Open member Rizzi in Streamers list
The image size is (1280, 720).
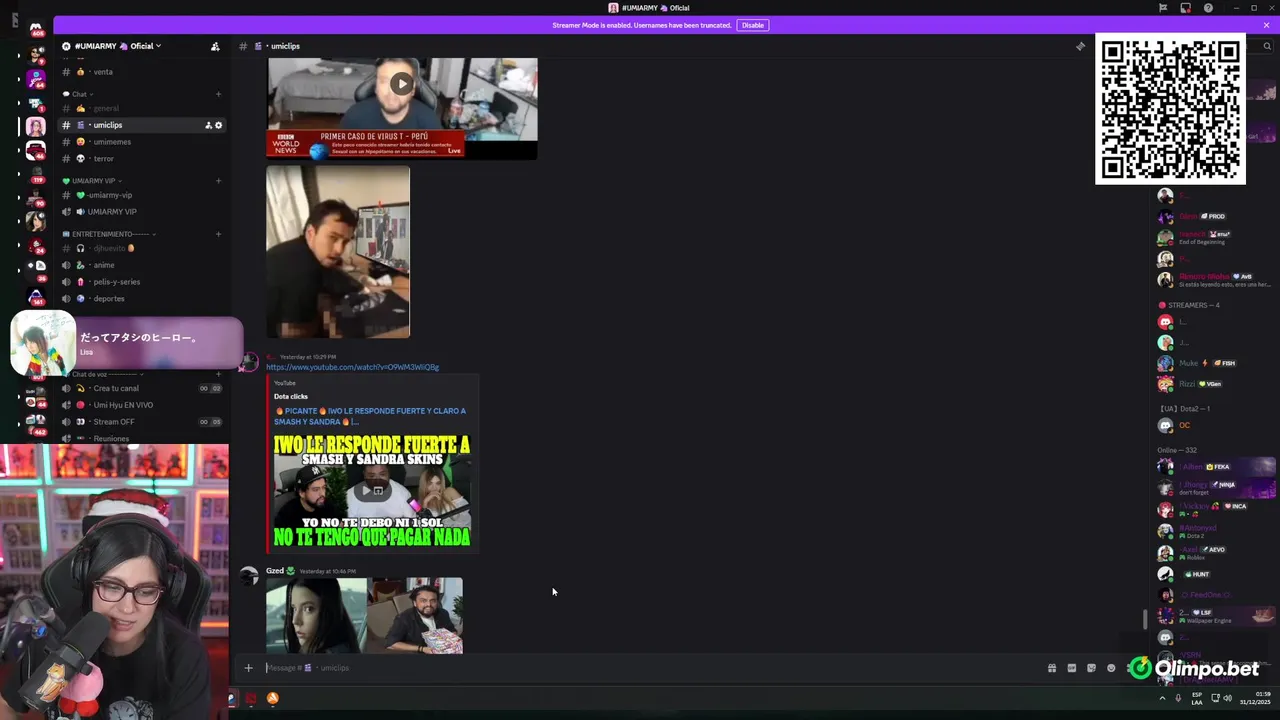1212,384
